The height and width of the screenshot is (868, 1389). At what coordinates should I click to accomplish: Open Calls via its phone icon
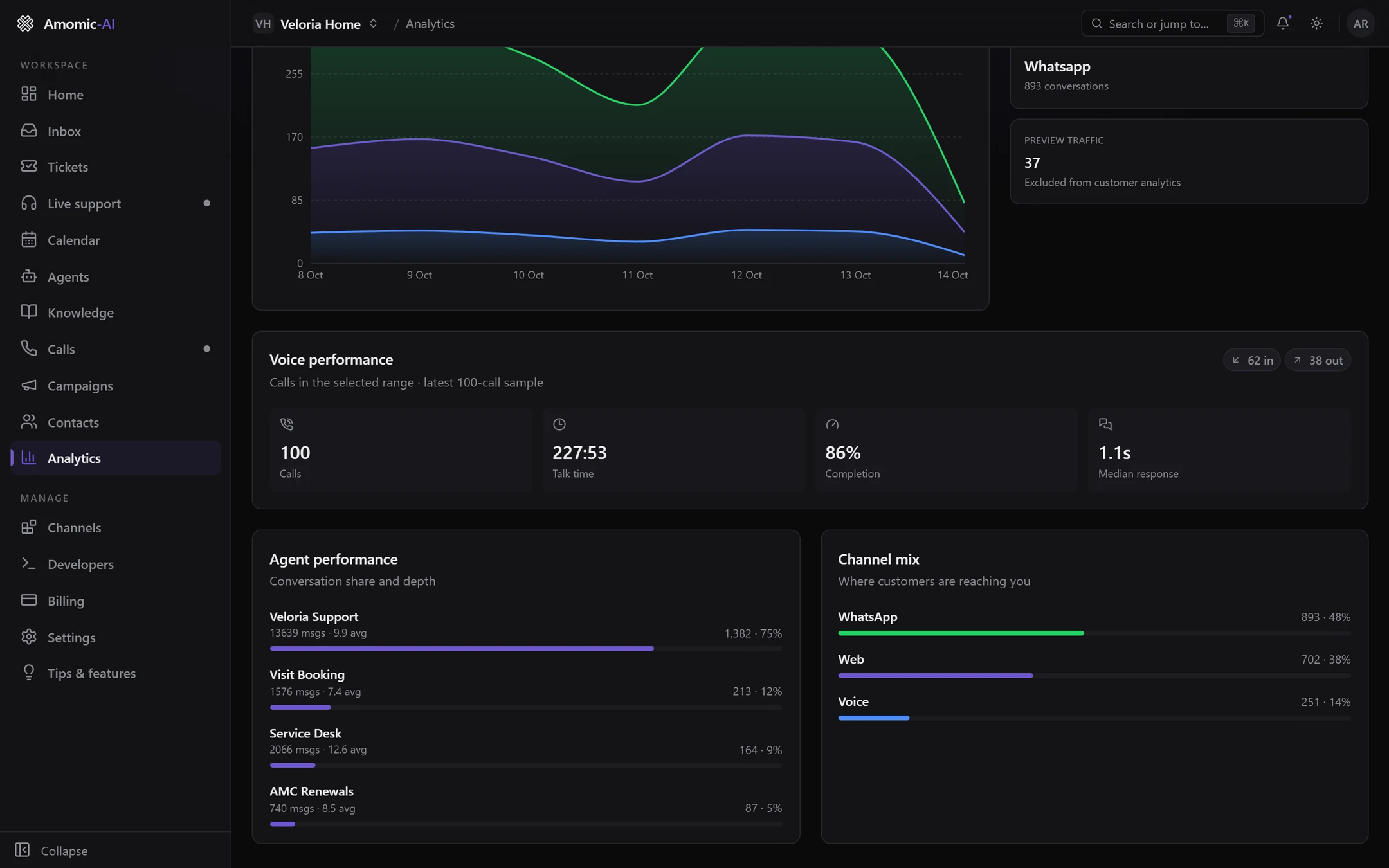[x=29, y=348]
